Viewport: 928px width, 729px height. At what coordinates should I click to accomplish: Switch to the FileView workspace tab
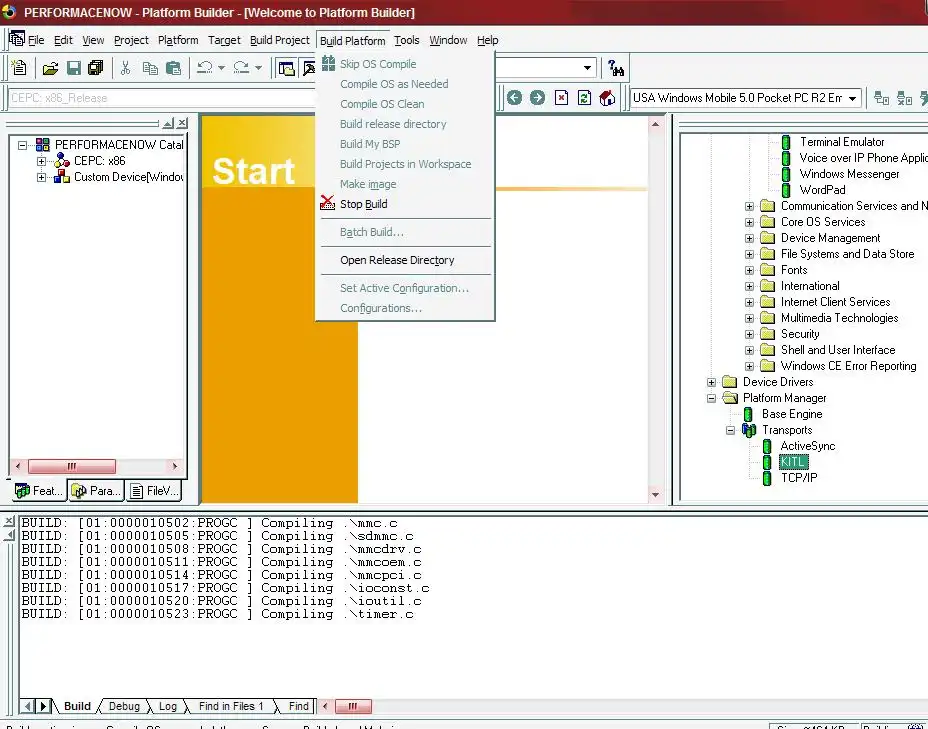click(x=154, y=491)
